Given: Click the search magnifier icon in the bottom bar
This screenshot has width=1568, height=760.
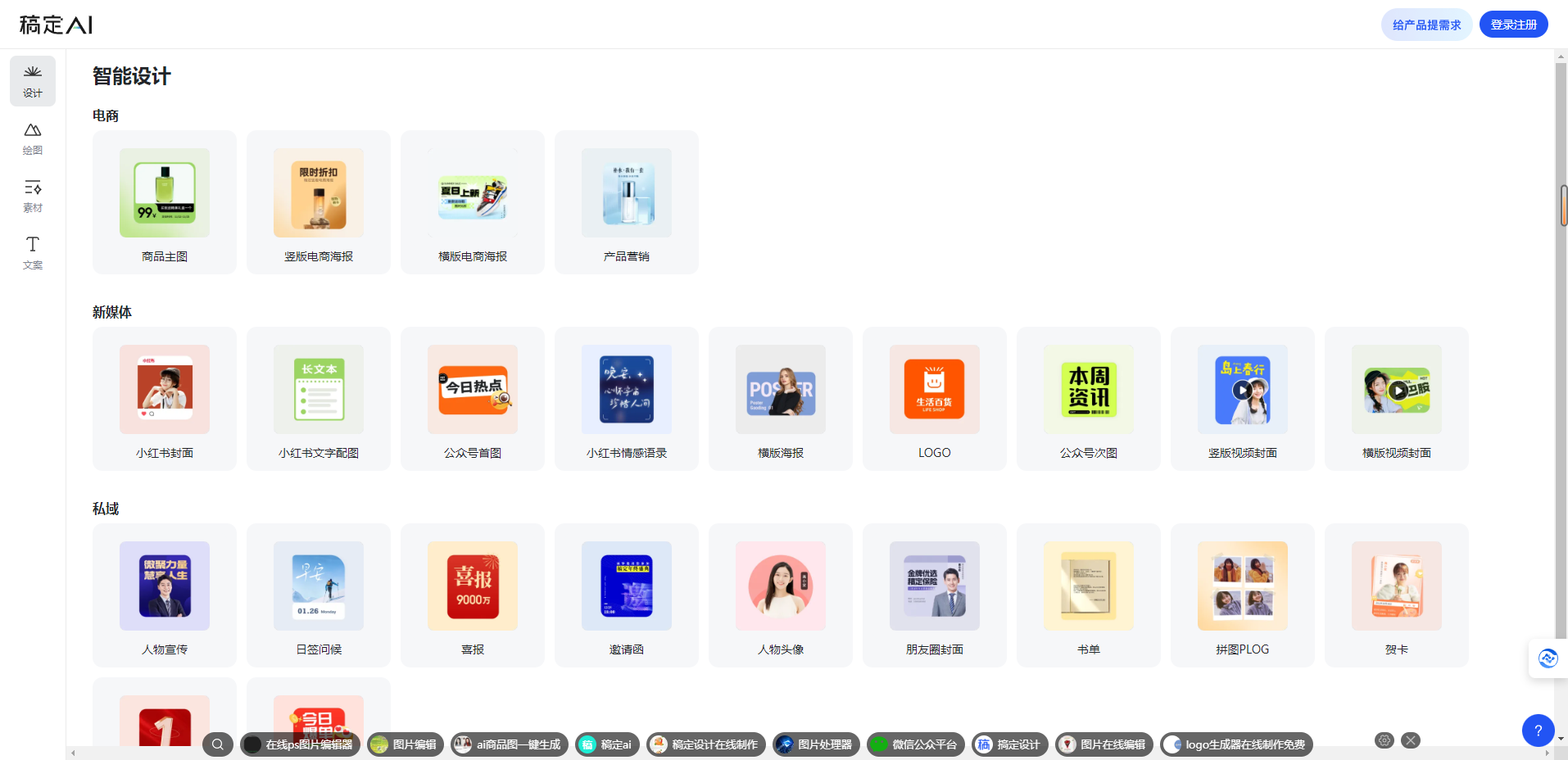Looking at the screenshot, I should pos(217,744).
